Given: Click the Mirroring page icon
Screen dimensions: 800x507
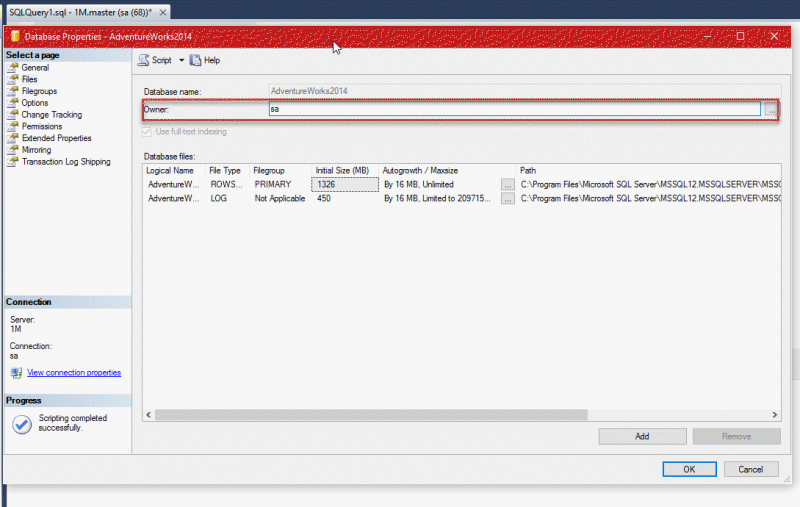Looking at the screenshot, I should tap(13, 150).
